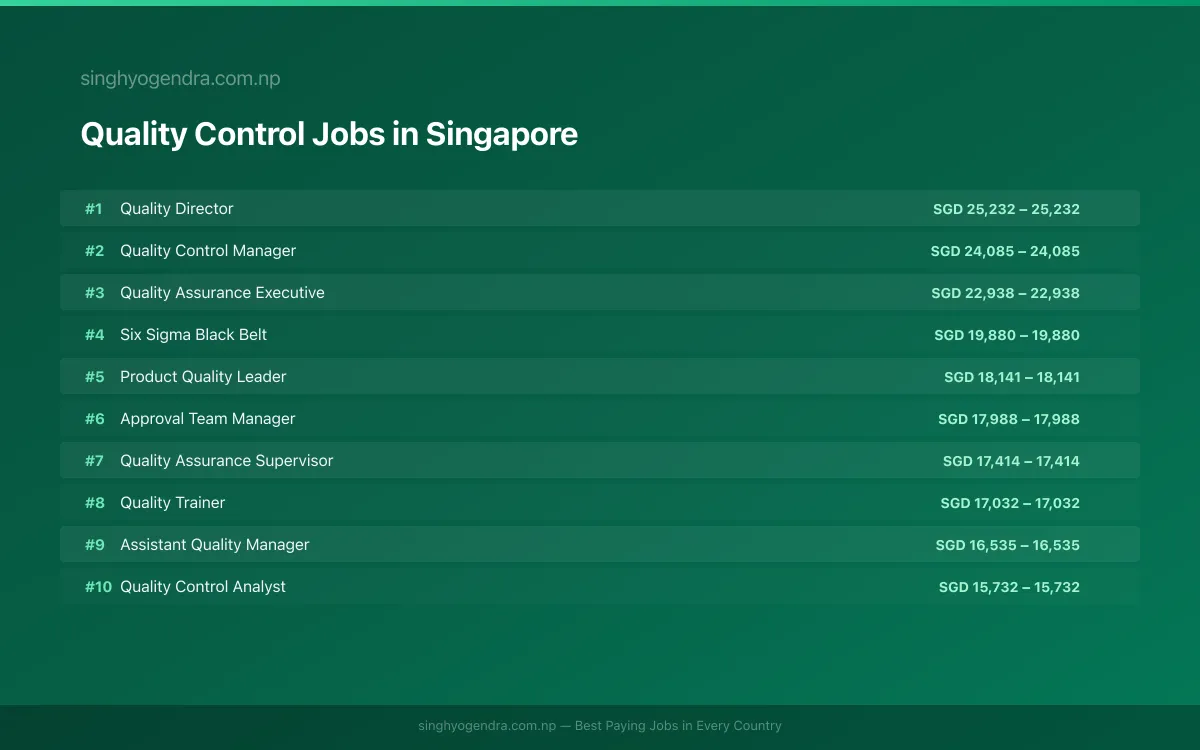Click the footer Best Paying Jobs in Every Country text
The image size is (1200, 750).
click(678, 726)
